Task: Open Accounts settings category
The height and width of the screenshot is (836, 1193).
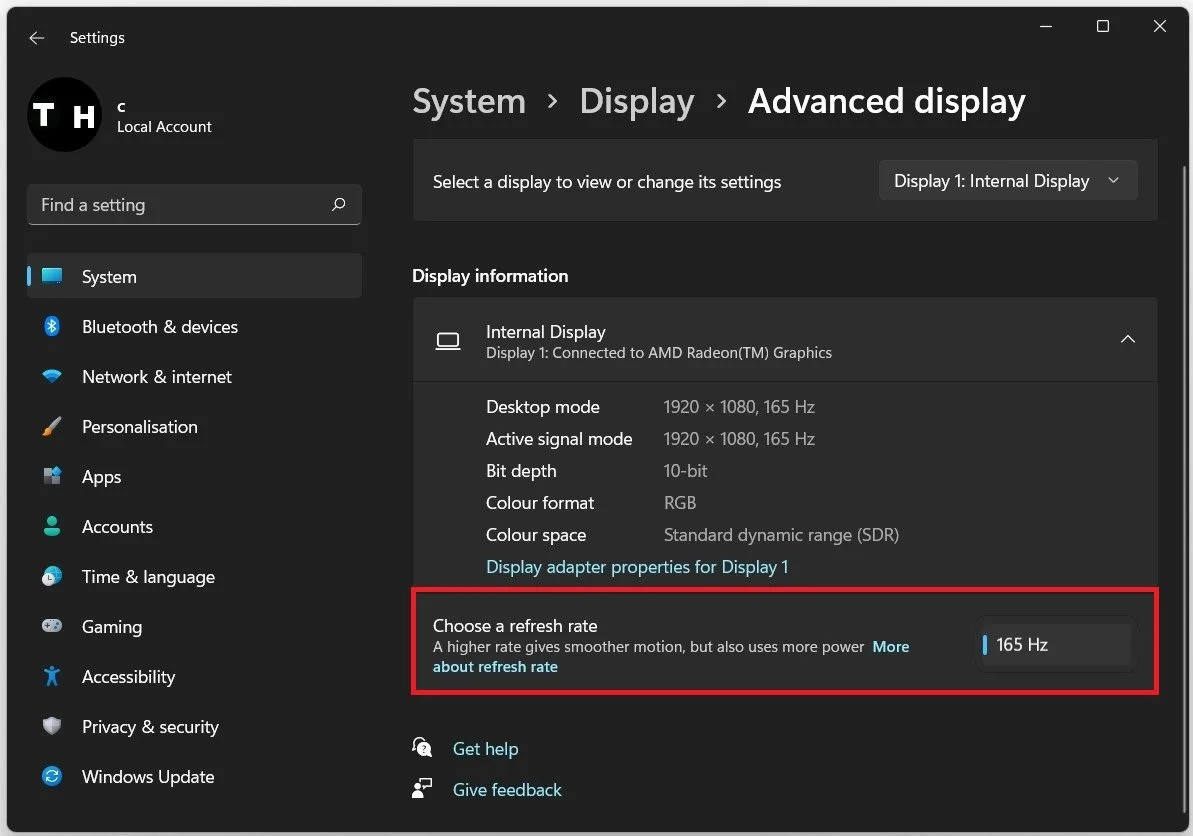Action: (117, 527)
